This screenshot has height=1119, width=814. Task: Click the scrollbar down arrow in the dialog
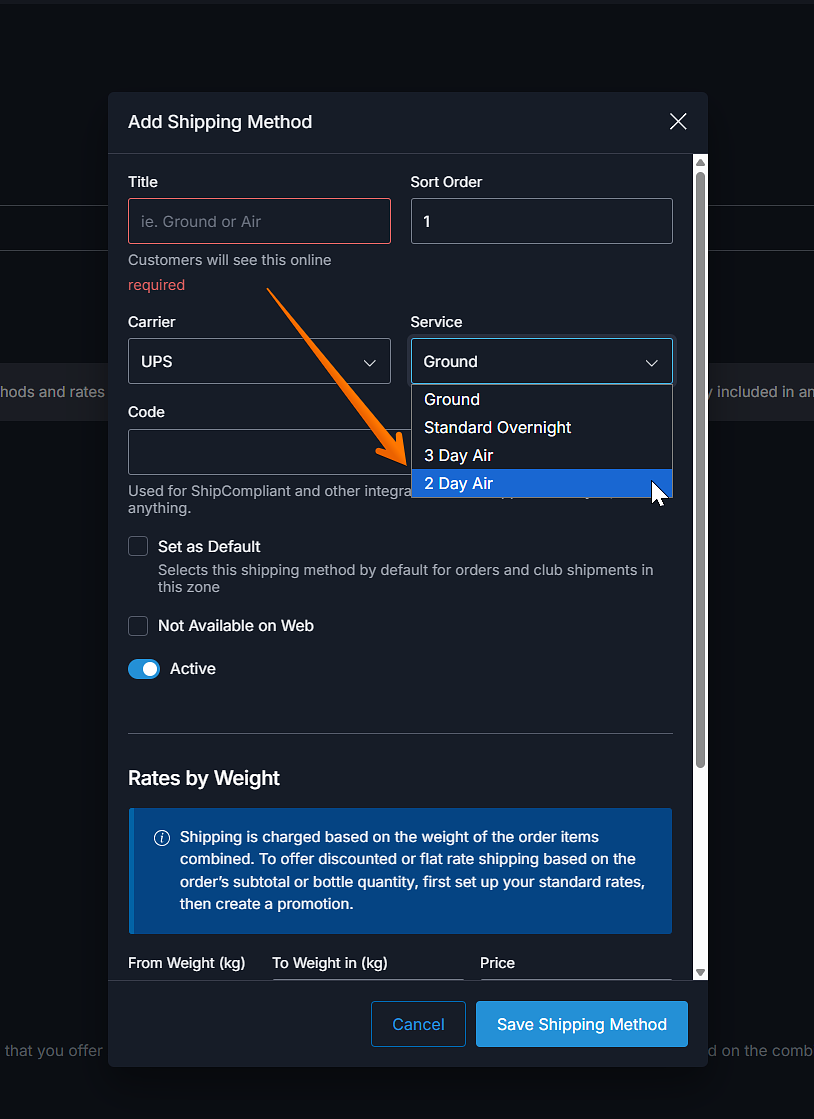[701, 972]
